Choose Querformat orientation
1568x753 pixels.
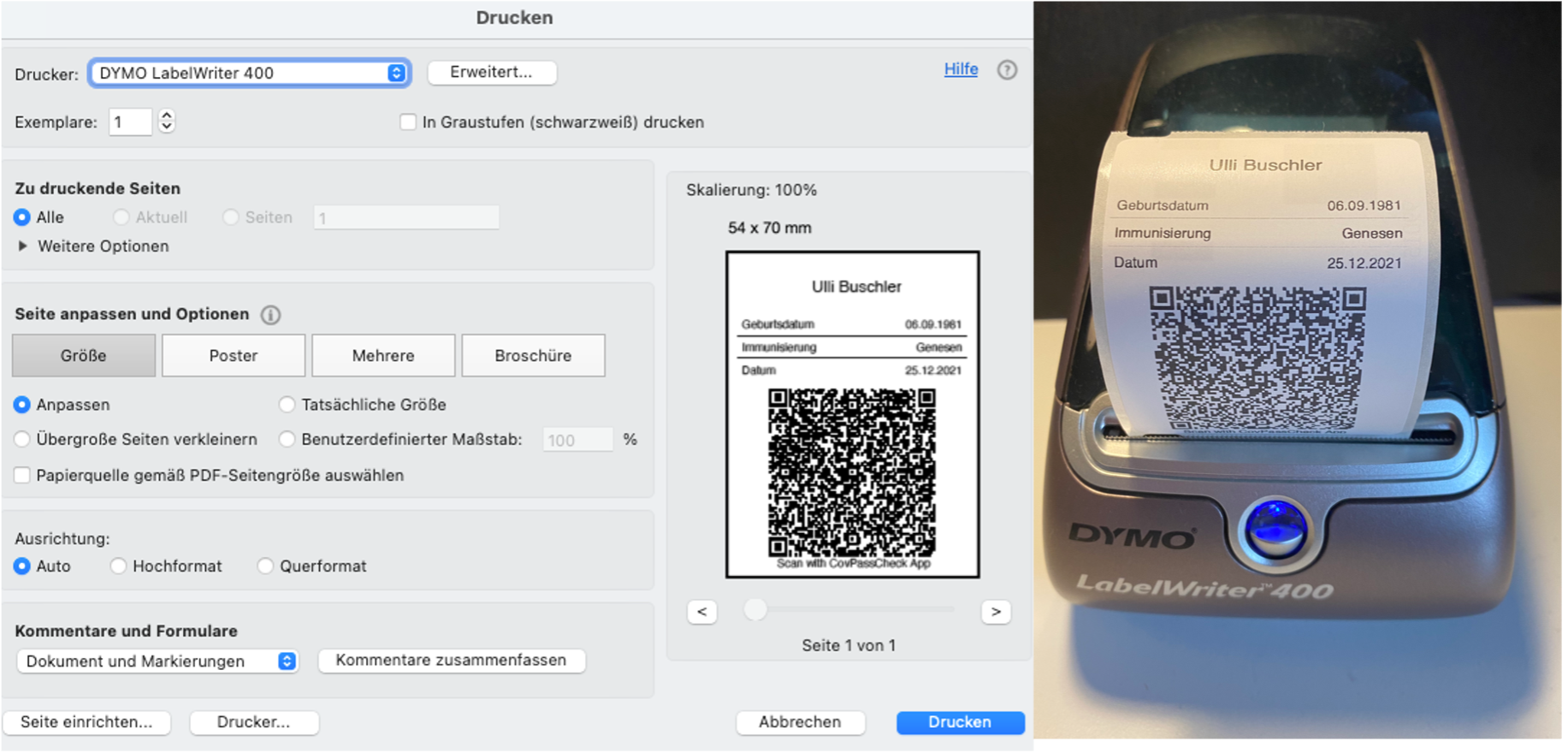click(x=265, y=566)
